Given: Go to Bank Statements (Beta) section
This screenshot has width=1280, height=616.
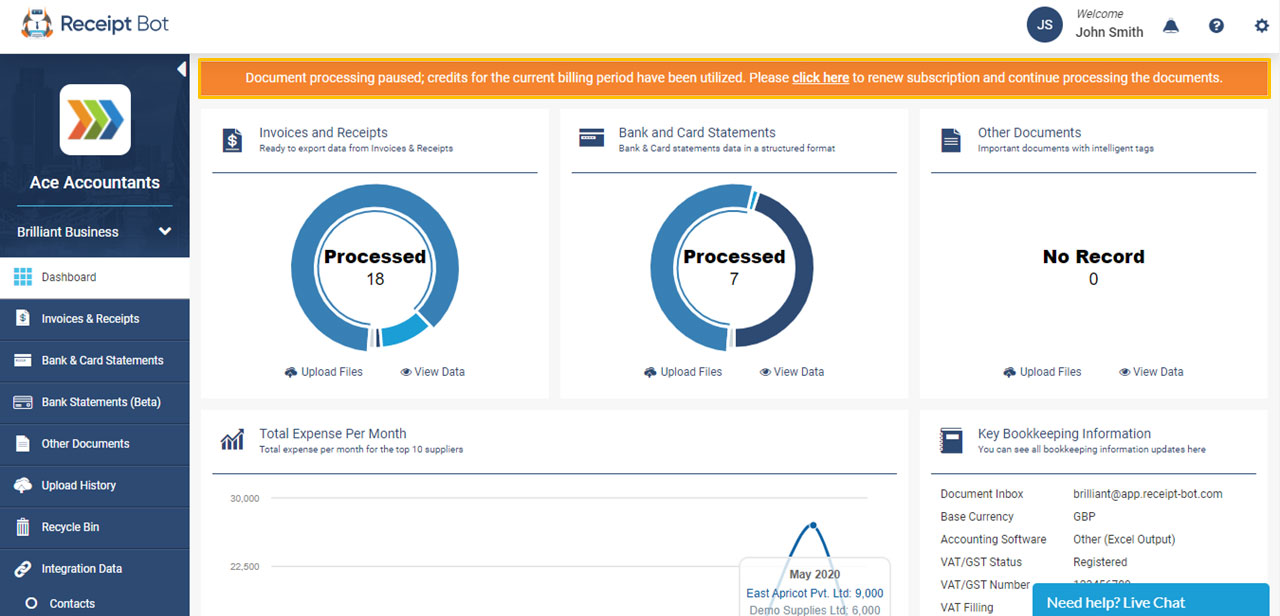Looking at the screenshot, I should pos(100,402).
